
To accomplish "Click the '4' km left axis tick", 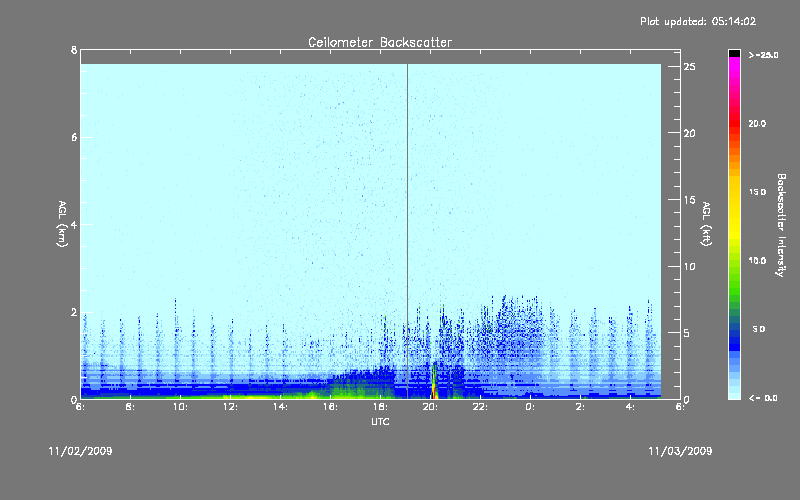I will click(x=74, y=224).
